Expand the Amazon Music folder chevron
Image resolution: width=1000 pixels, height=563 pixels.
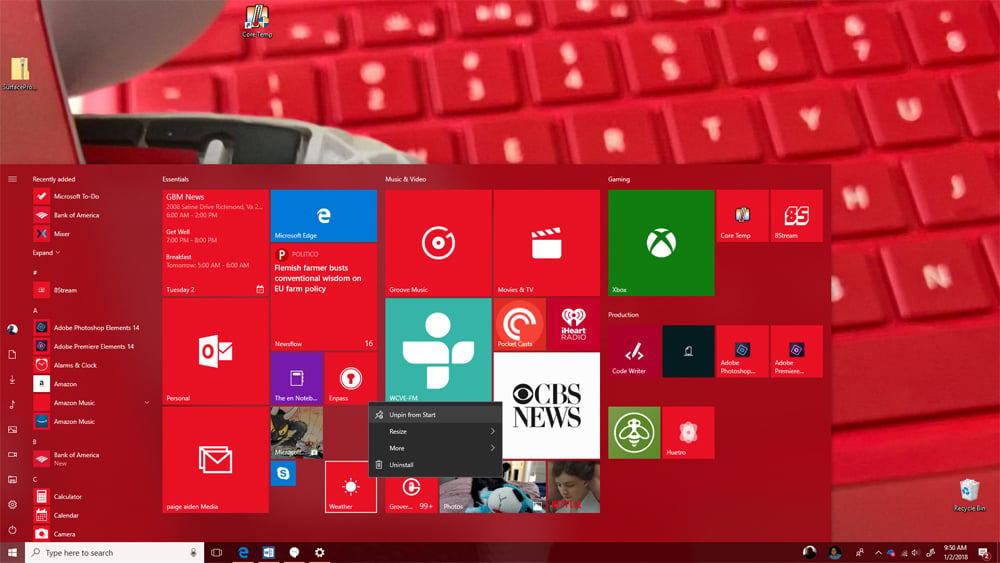(147, 402)
